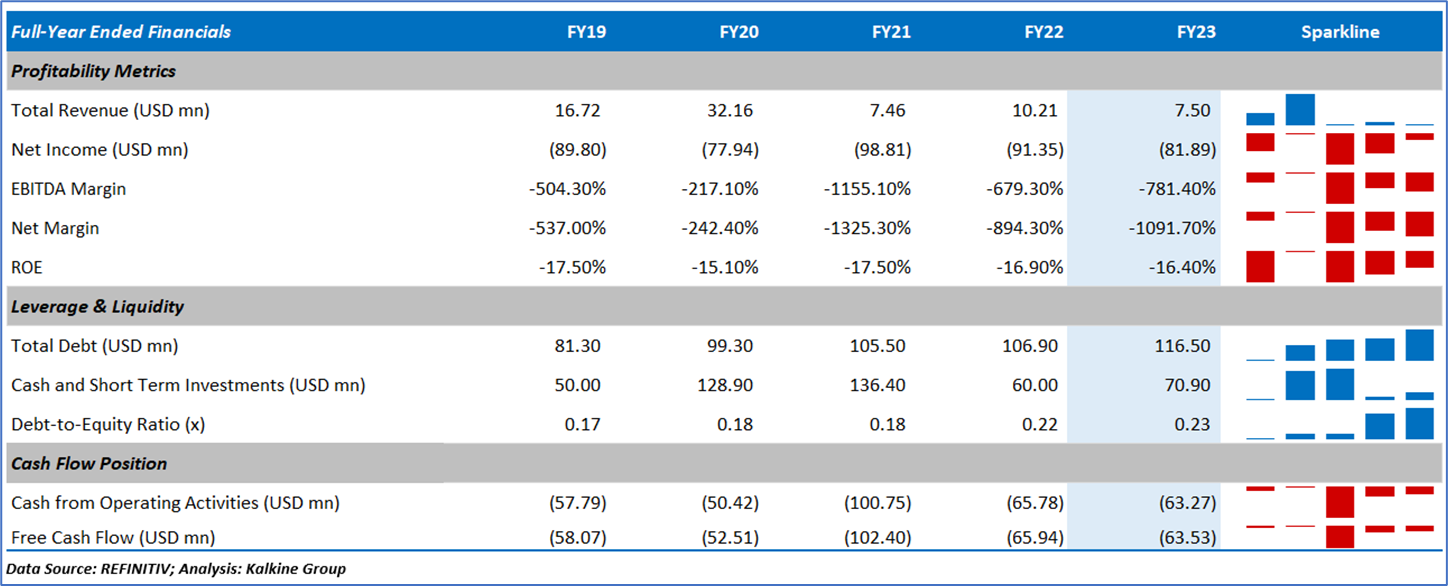Click the Leverage & Liquidity section header
The image size is (1448, 586).
pyautogui.click(x=97, y=307)
